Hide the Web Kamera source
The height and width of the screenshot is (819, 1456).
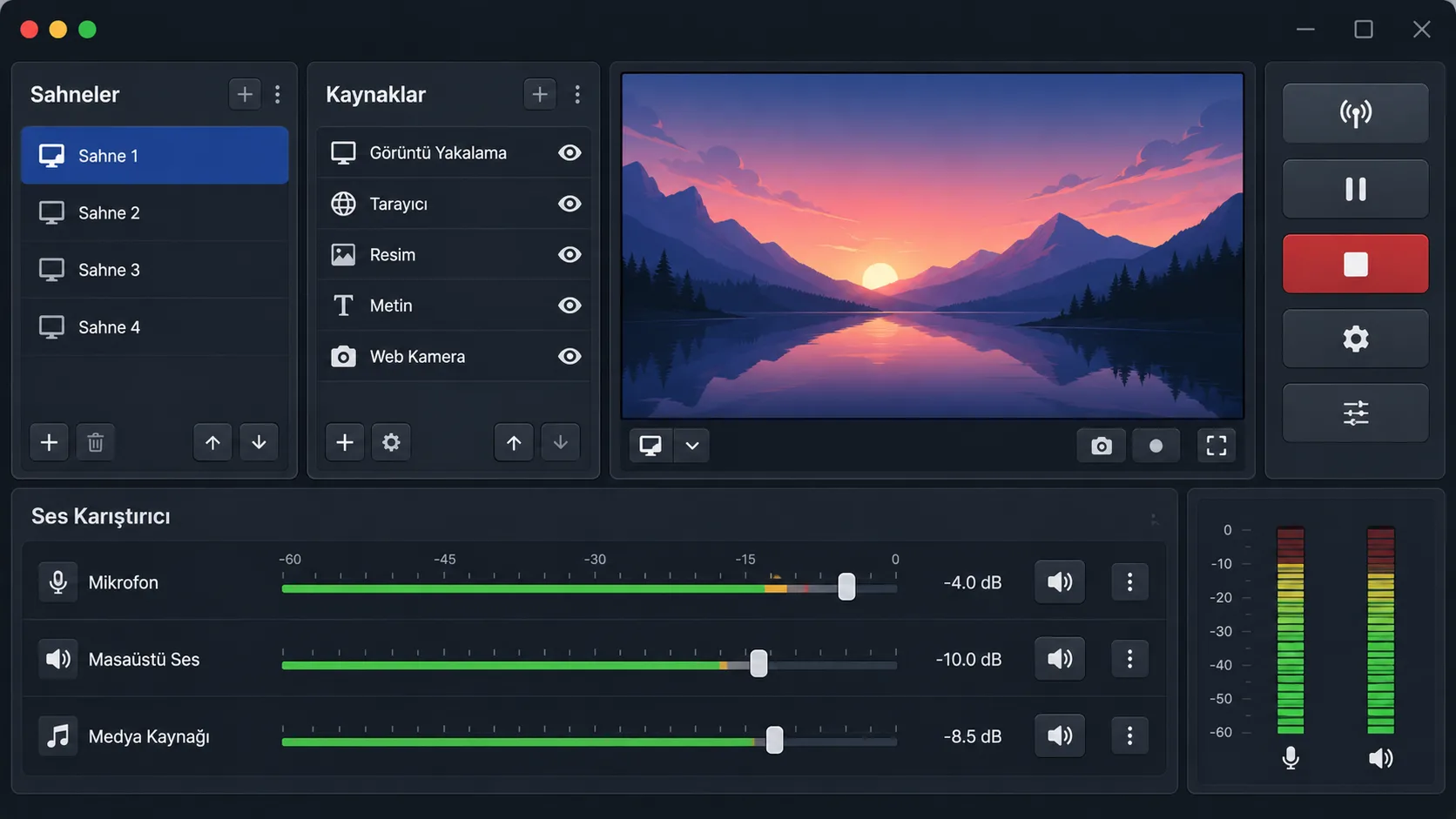[x=570, y=356]
